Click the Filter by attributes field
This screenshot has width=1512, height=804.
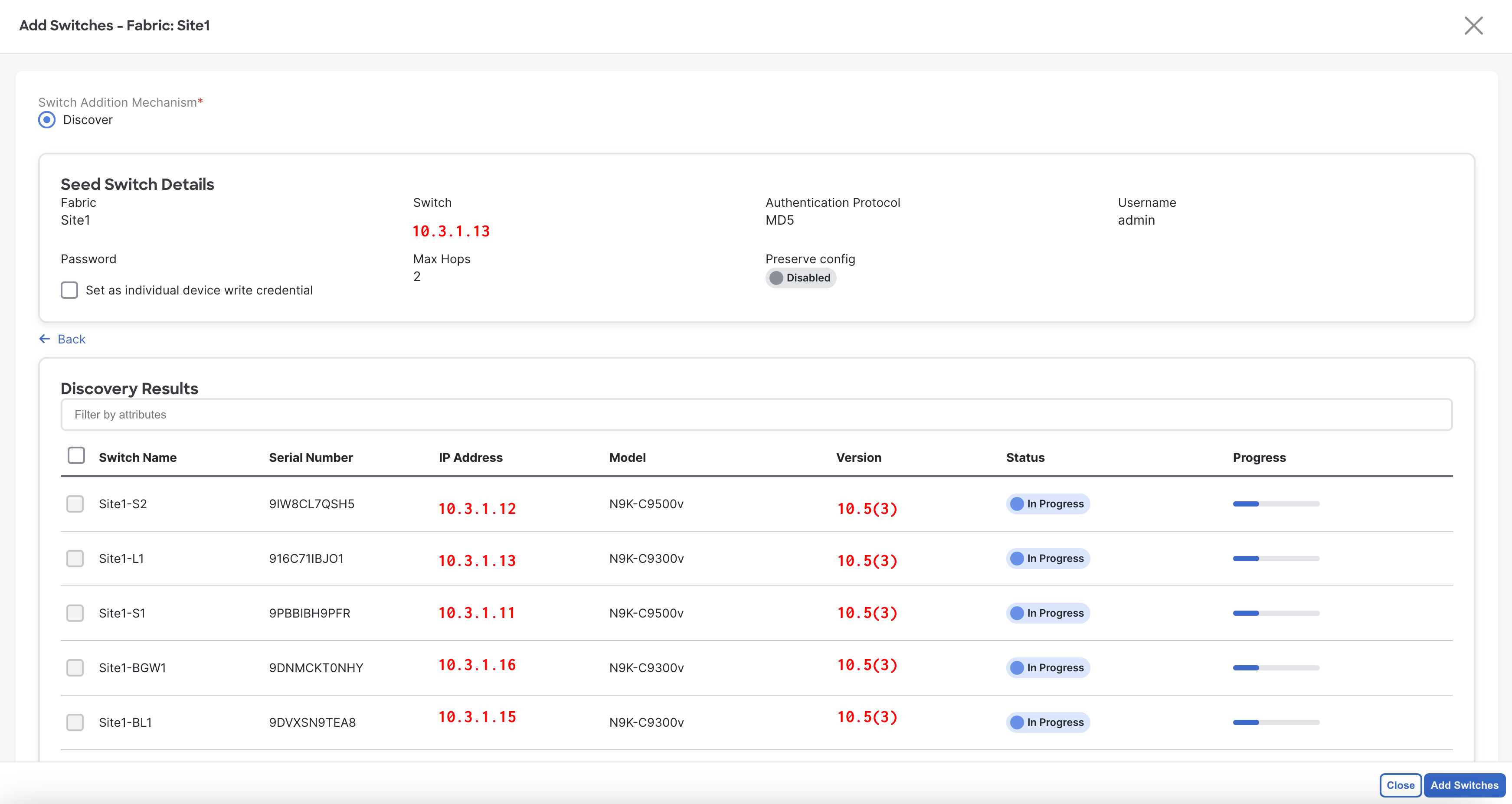[756, 414]
